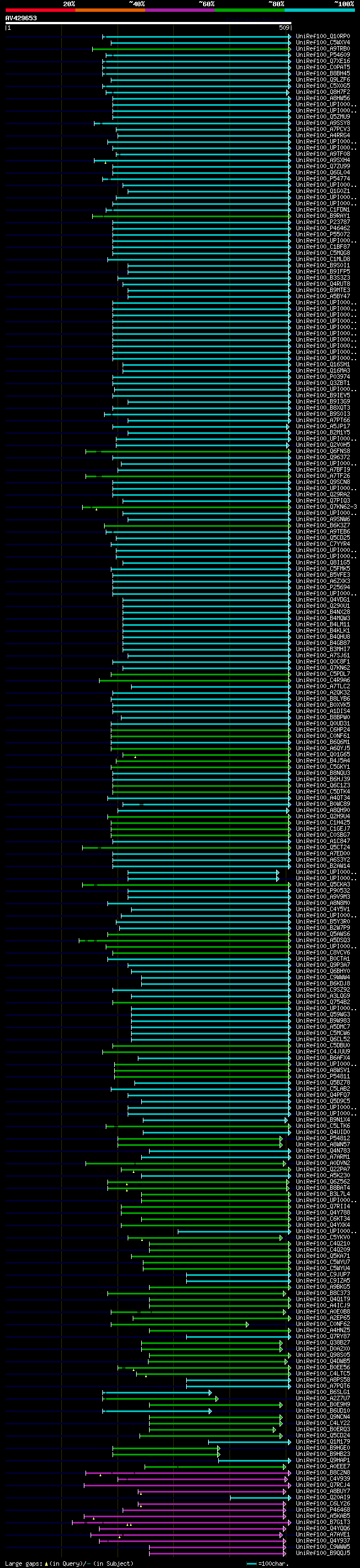The image size is (360, 1568).
Task: Select hit UniRef100_Q5ZMU9
Action: point(323,117)
